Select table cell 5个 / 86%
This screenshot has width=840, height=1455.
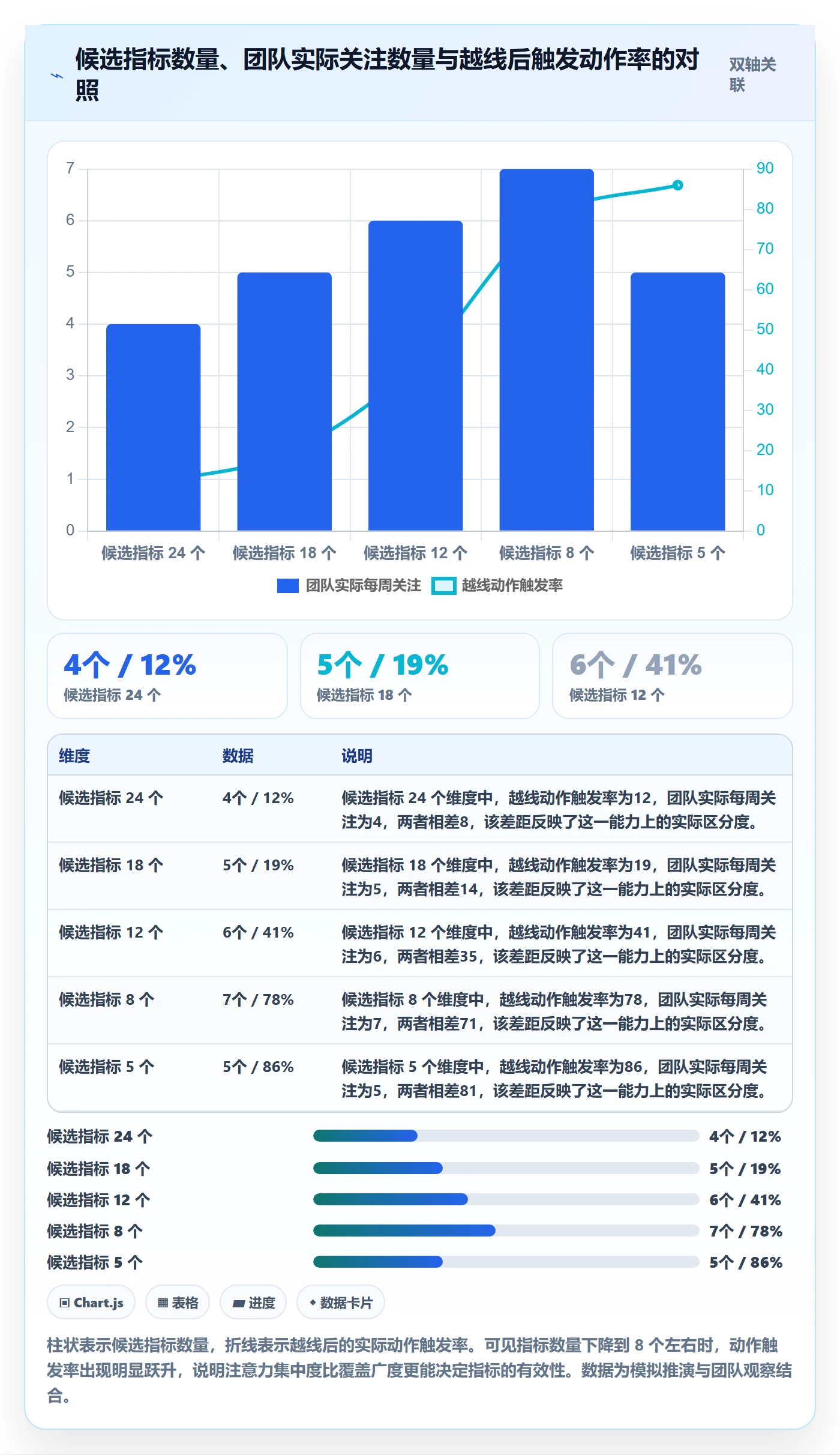click(258, 1067)
